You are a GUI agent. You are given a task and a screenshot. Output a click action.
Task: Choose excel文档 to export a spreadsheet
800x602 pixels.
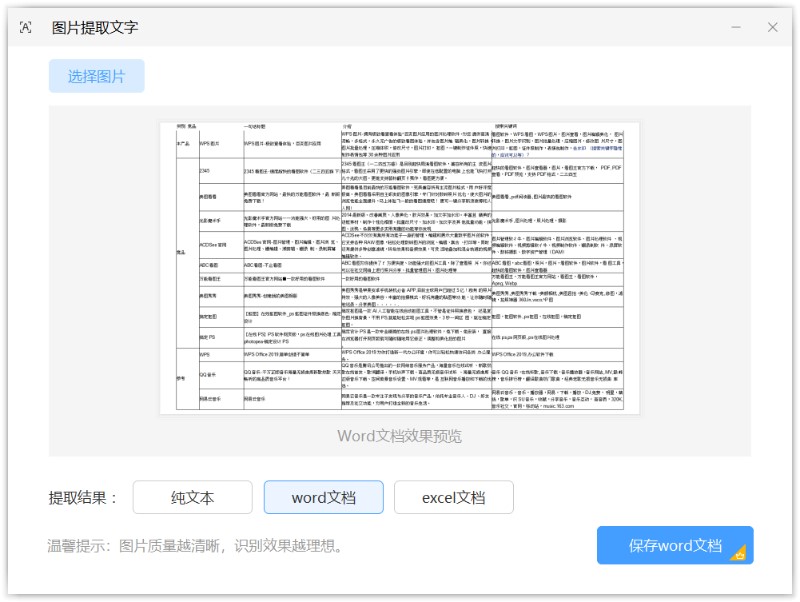click(455, 497)
